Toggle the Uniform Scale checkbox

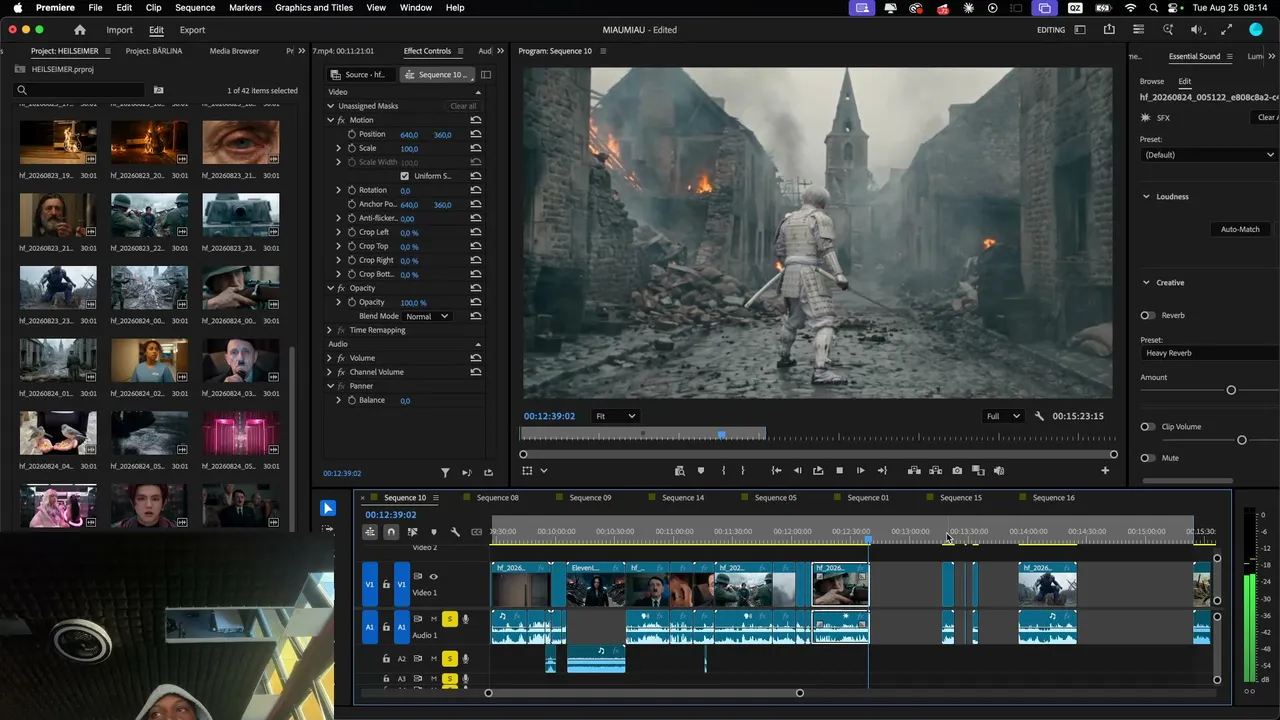(404, 176)
